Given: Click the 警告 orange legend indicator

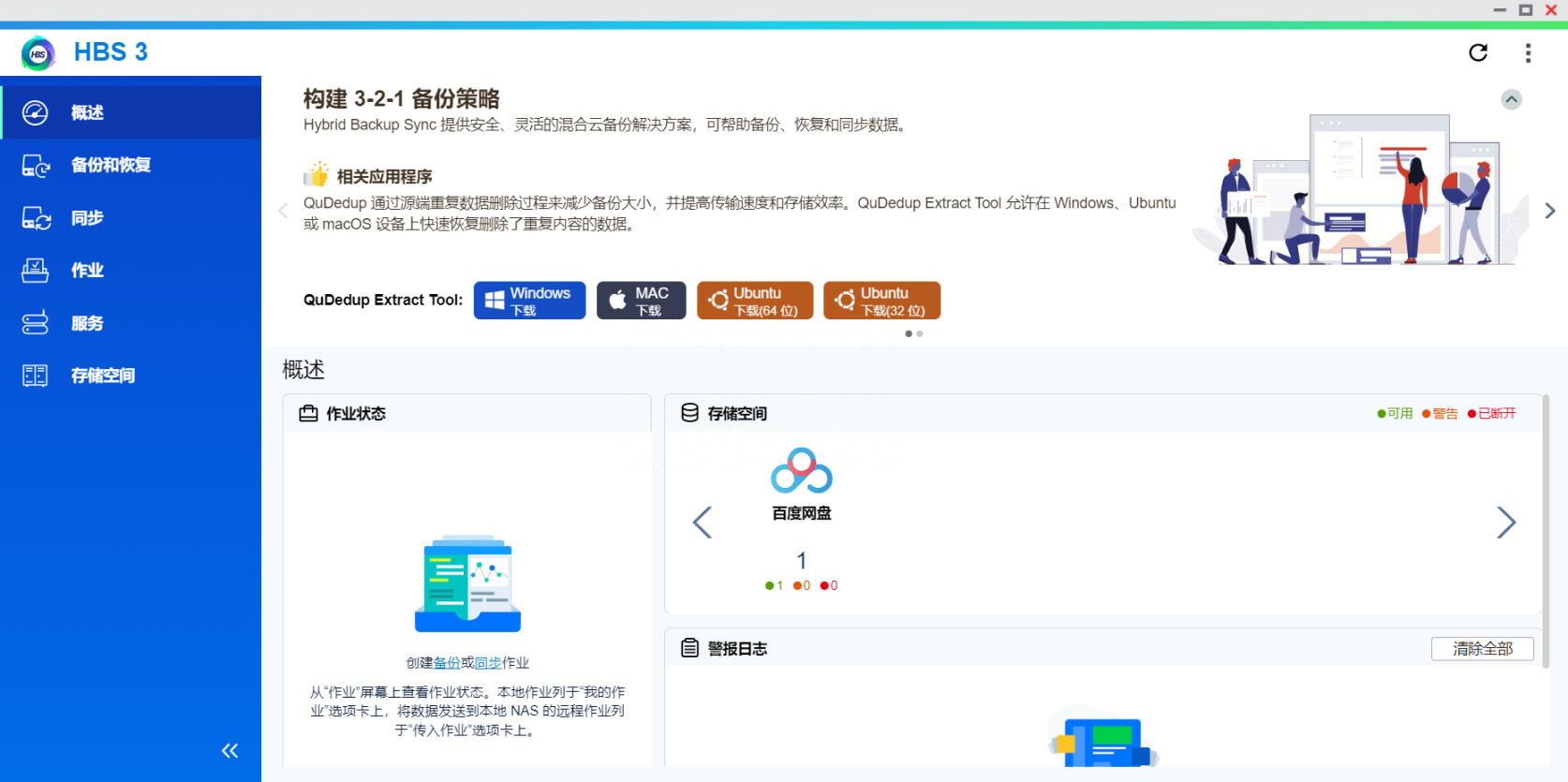Looking at the screenshot, I should [1440, 413].
